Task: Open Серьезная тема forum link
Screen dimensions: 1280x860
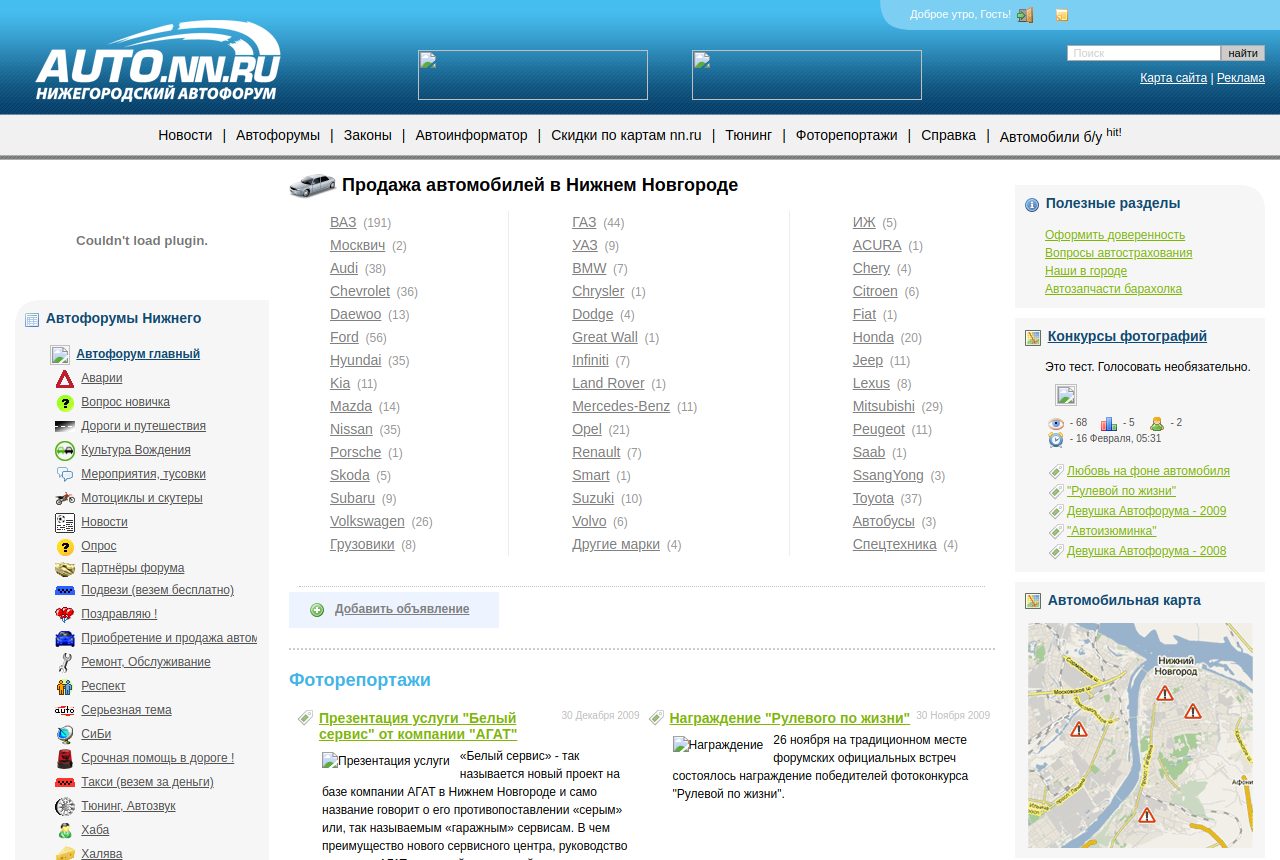Action: (126, 710)
